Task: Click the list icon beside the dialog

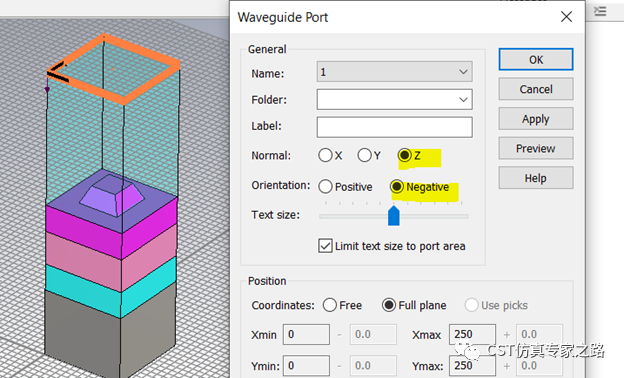Action: [x=600, y=11]
